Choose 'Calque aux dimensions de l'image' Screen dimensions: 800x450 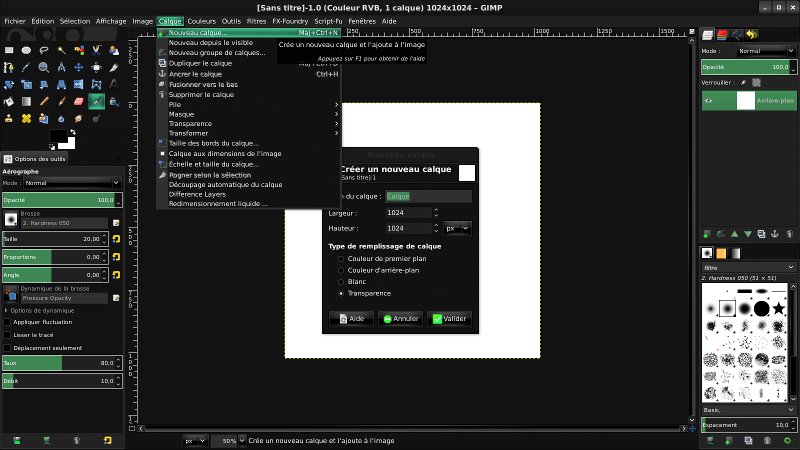click(x=249, y=154)
